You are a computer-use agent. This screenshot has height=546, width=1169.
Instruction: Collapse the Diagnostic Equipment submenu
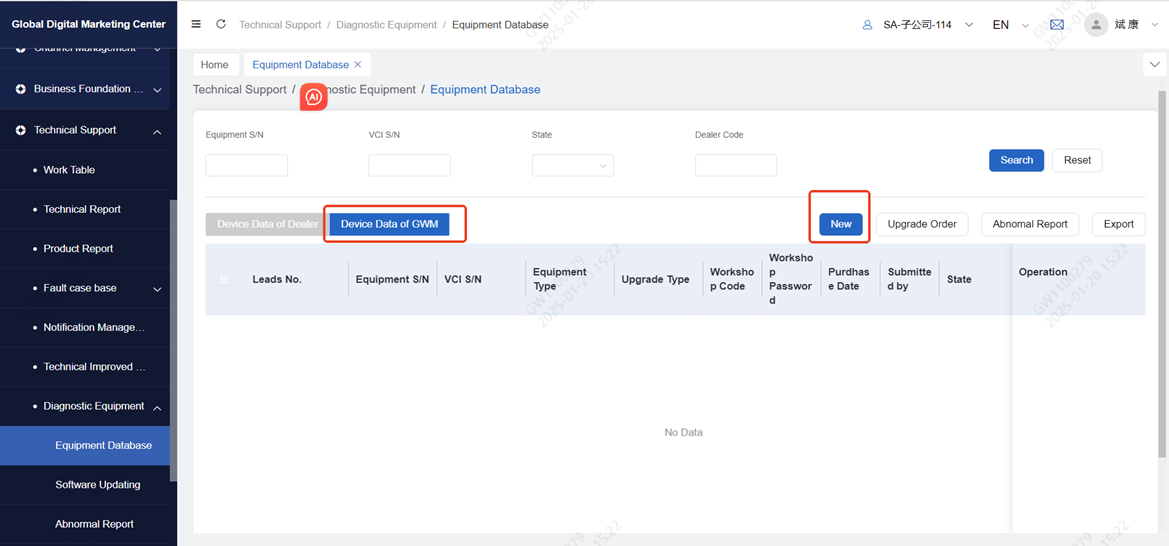tap(157, 407)
